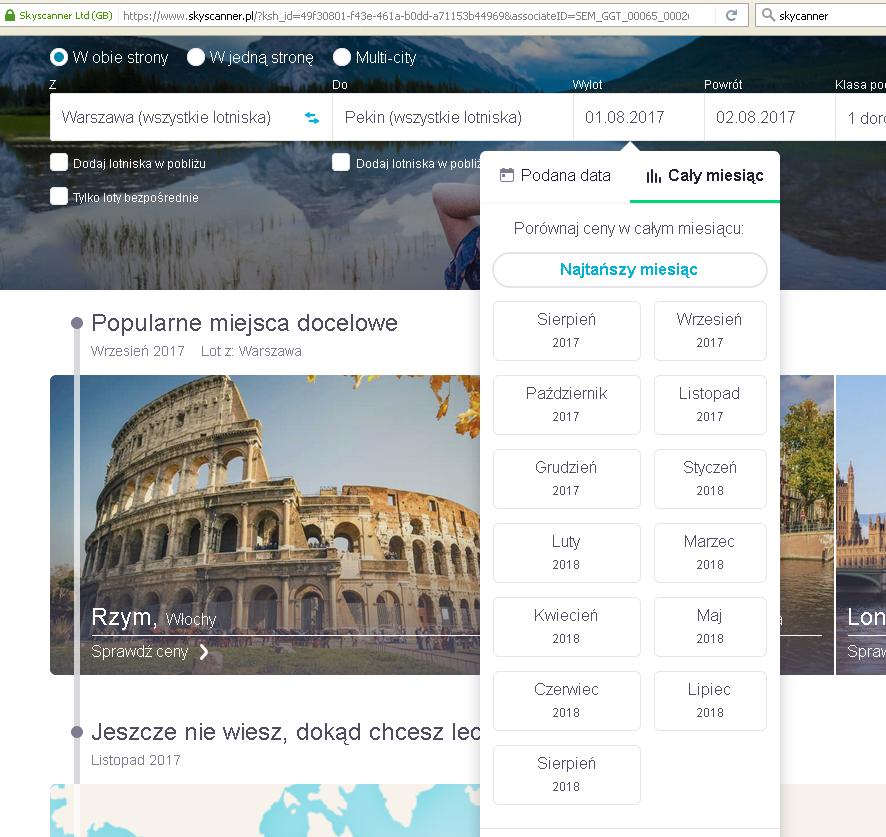This screenshot has height=837, width=886.
Task: Select Czerwiec 2018 month
Action: click(x=566, y=701)
